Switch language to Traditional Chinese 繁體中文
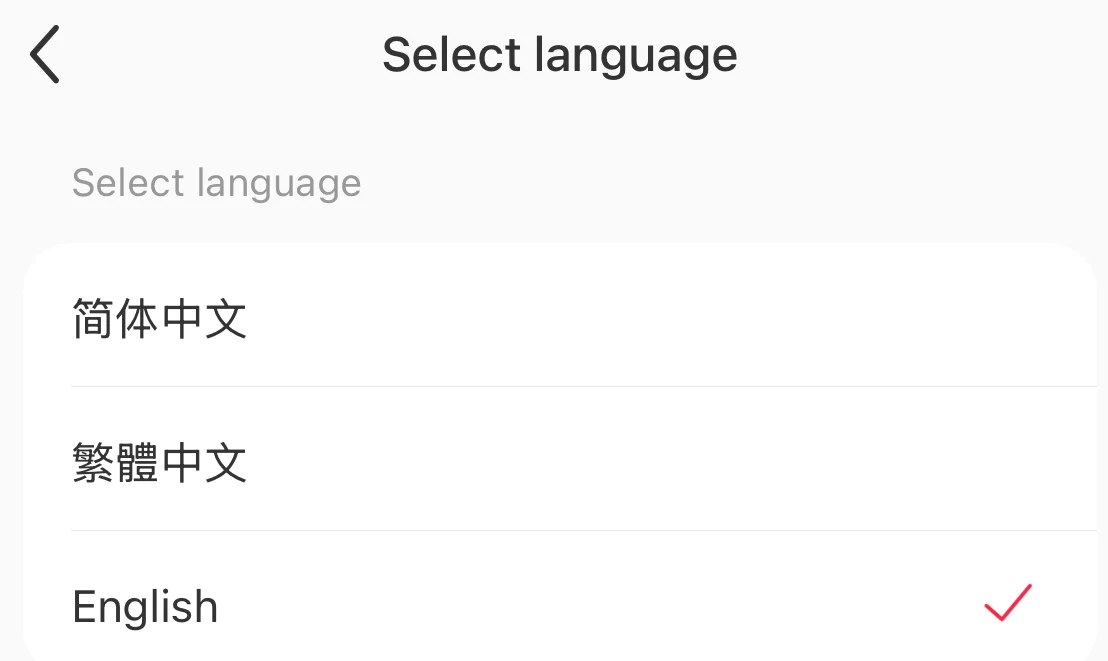Image resolution: width=1108 pixels, height=661 pixels. click(x=160, y=463)
